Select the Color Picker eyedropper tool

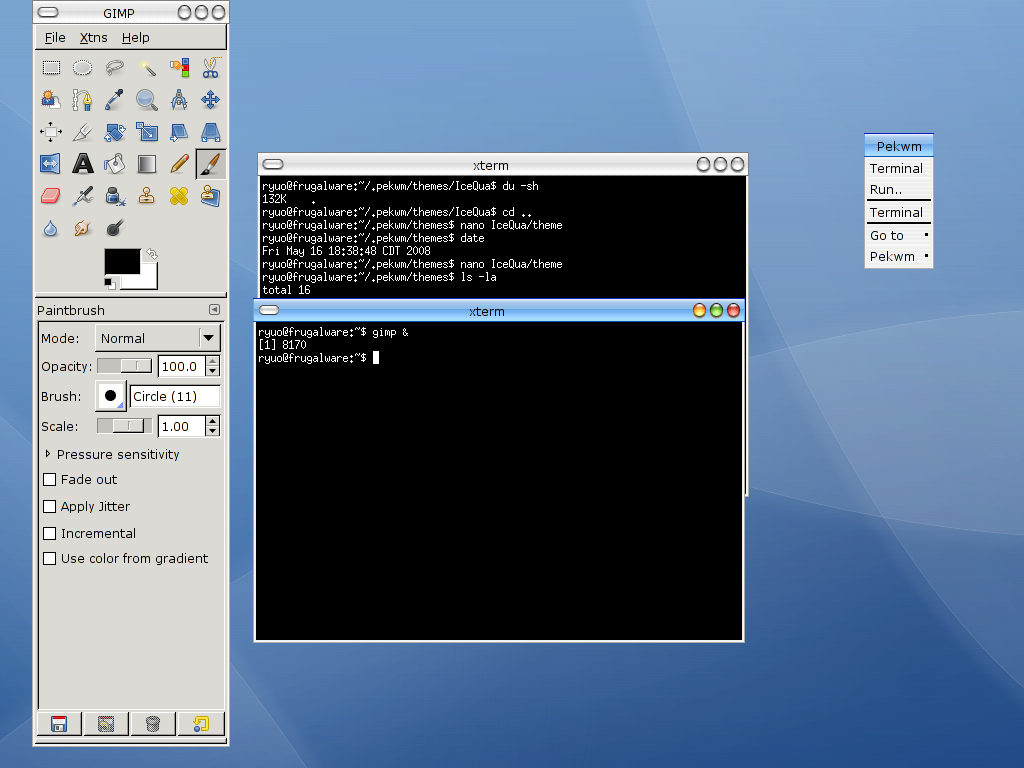point(114,99)
